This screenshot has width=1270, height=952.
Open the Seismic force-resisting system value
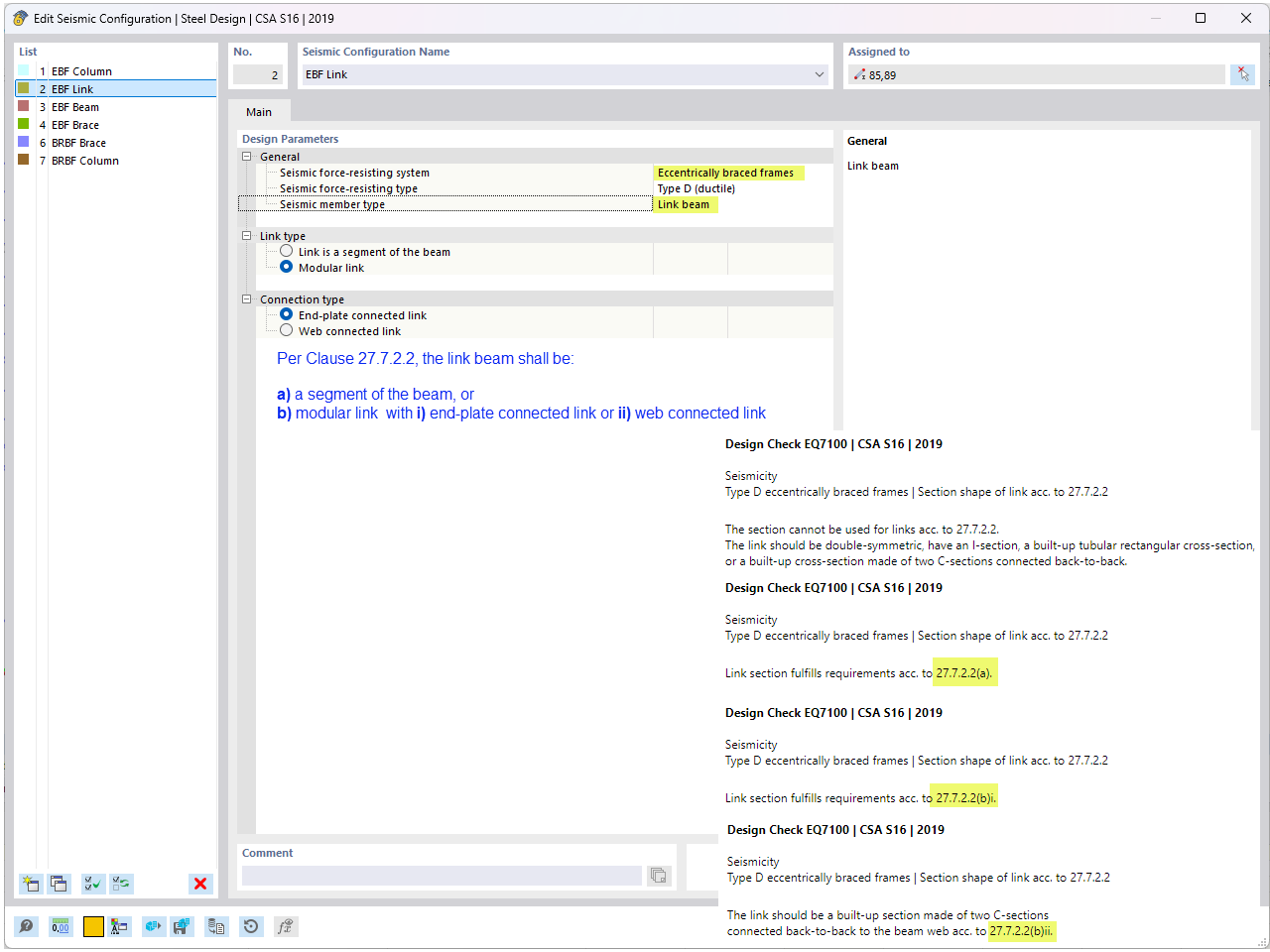pos(742,173)
